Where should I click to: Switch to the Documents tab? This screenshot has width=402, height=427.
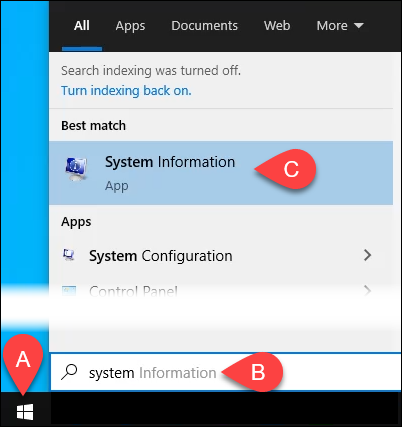click(x=204, y=26)
